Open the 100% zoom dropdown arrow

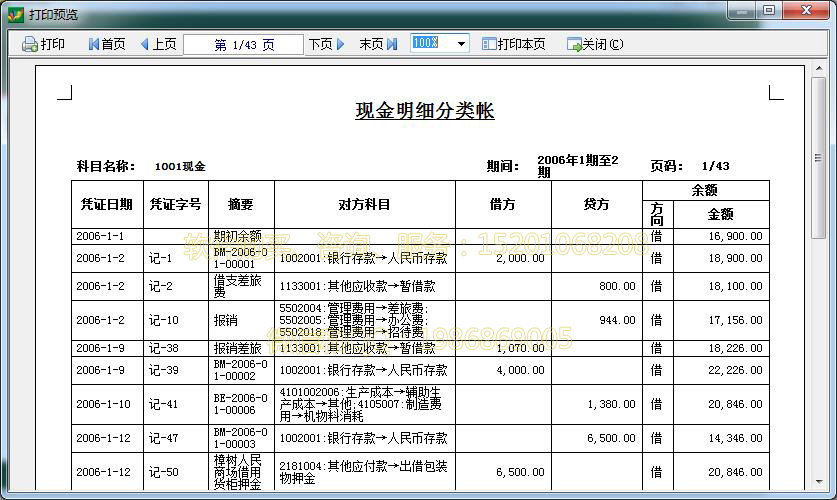pos(461,44)
